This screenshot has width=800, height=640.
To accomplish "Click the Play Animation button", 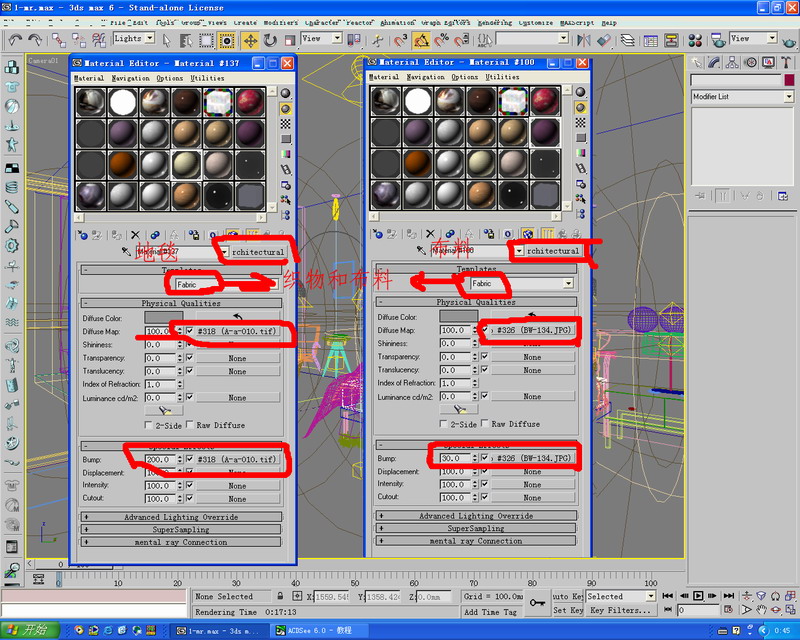I will (x=698, y=596).
